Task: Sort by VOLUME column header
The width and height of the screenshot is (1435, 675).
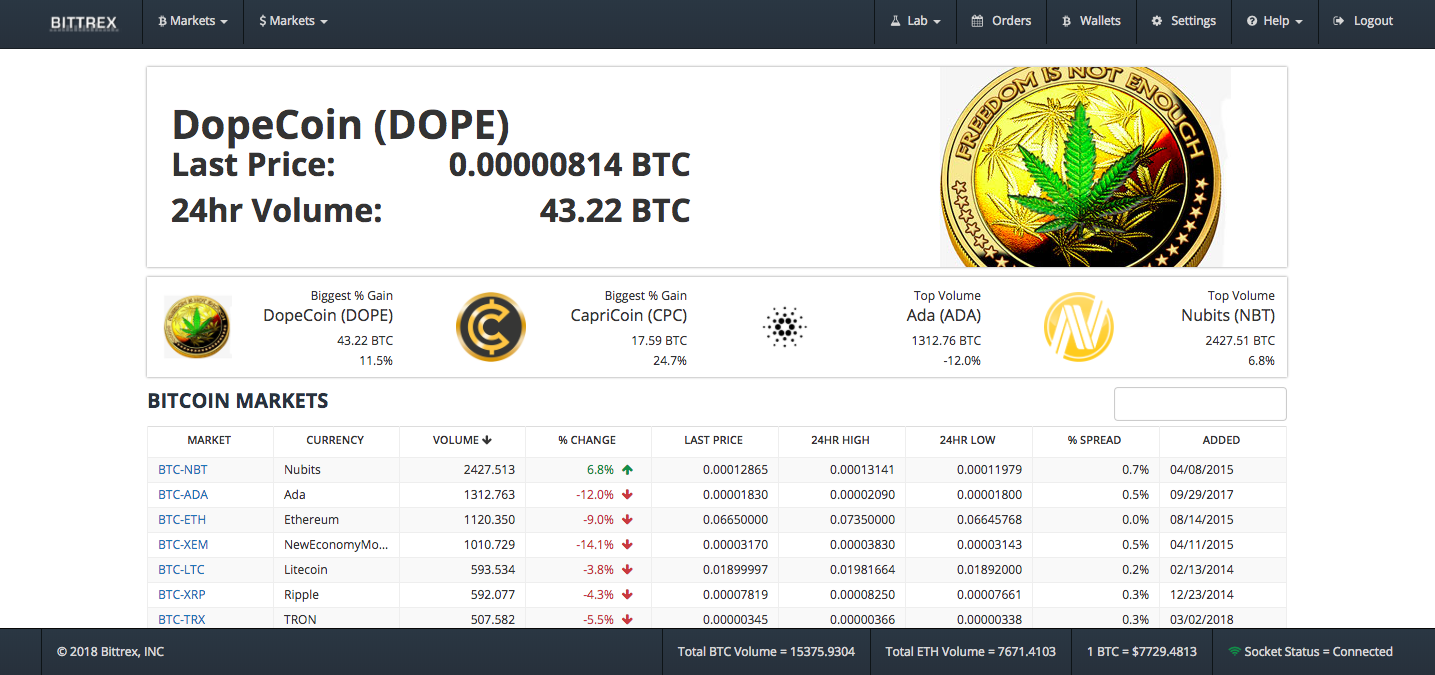Action: 461,440
